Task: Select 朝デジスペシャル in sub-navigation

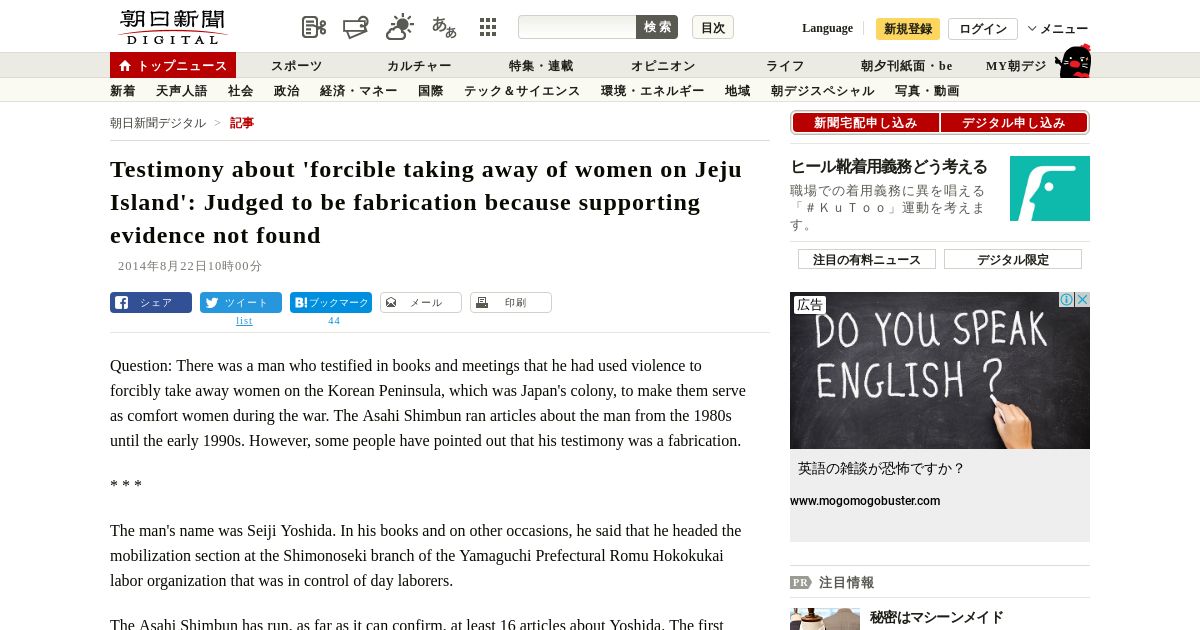Action: click(823, 91)
